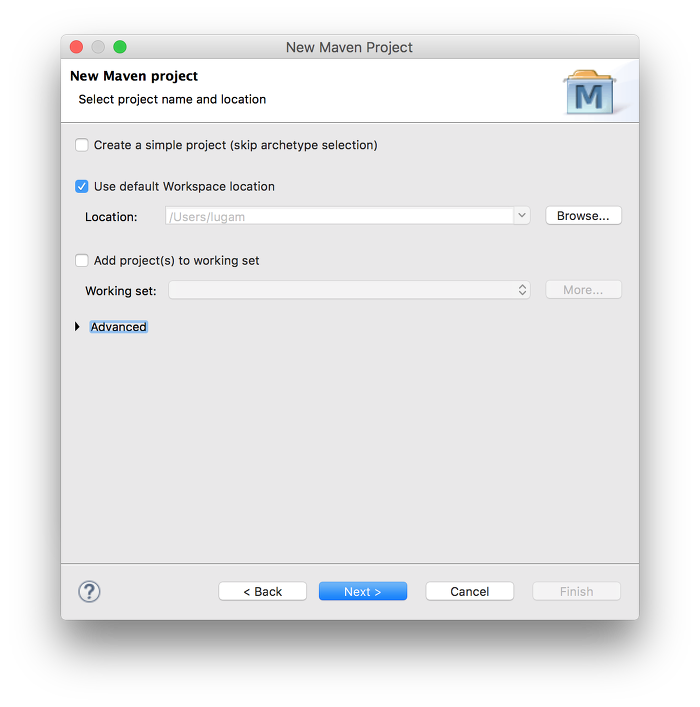The height and width of the screenshot is (707, 700).
Task: Click the help question mark icon
Action: point(89,591)
